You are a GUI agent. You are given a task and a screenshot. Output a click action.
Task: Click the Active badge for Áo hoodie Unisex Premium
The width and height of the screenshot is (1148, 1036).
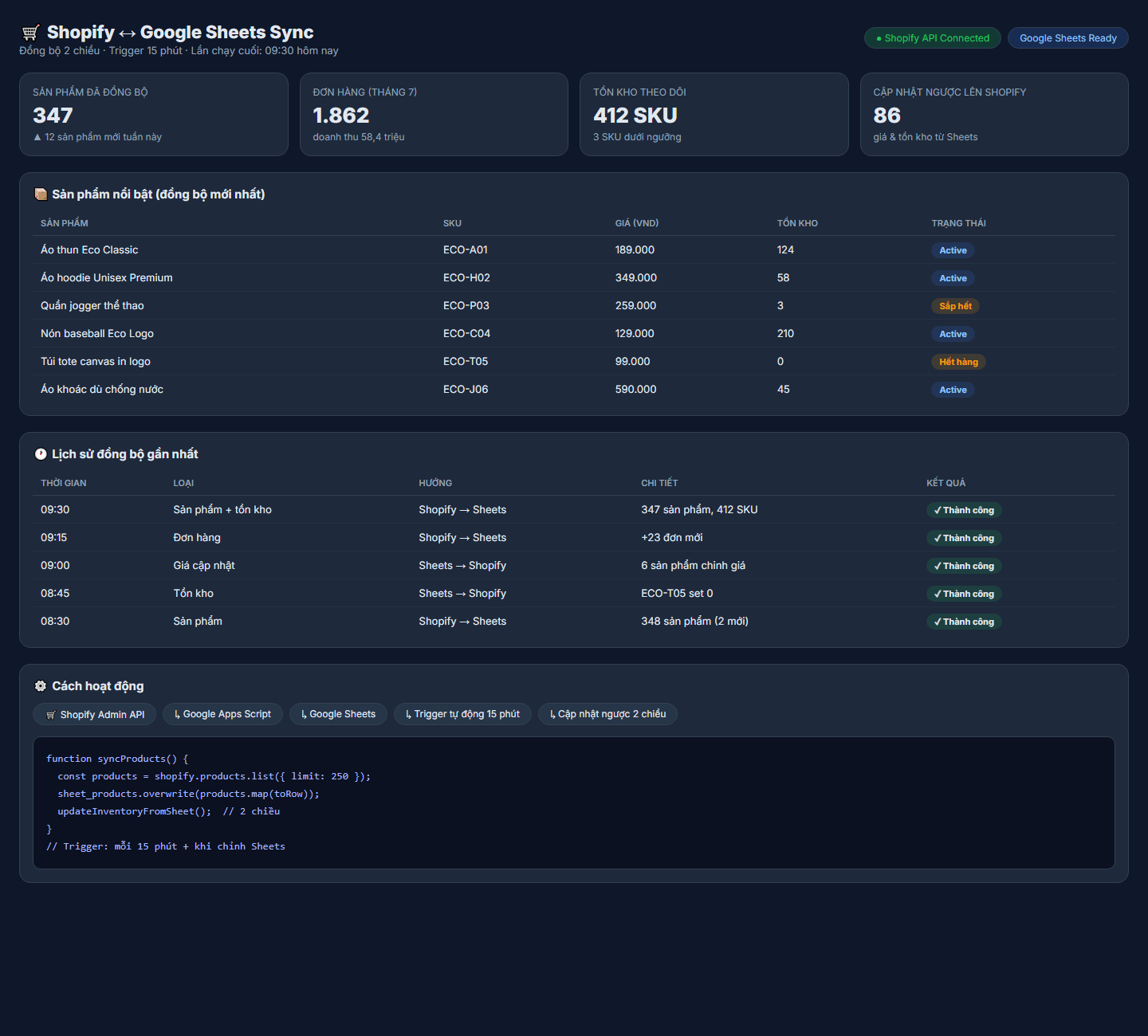coord(953,278)
